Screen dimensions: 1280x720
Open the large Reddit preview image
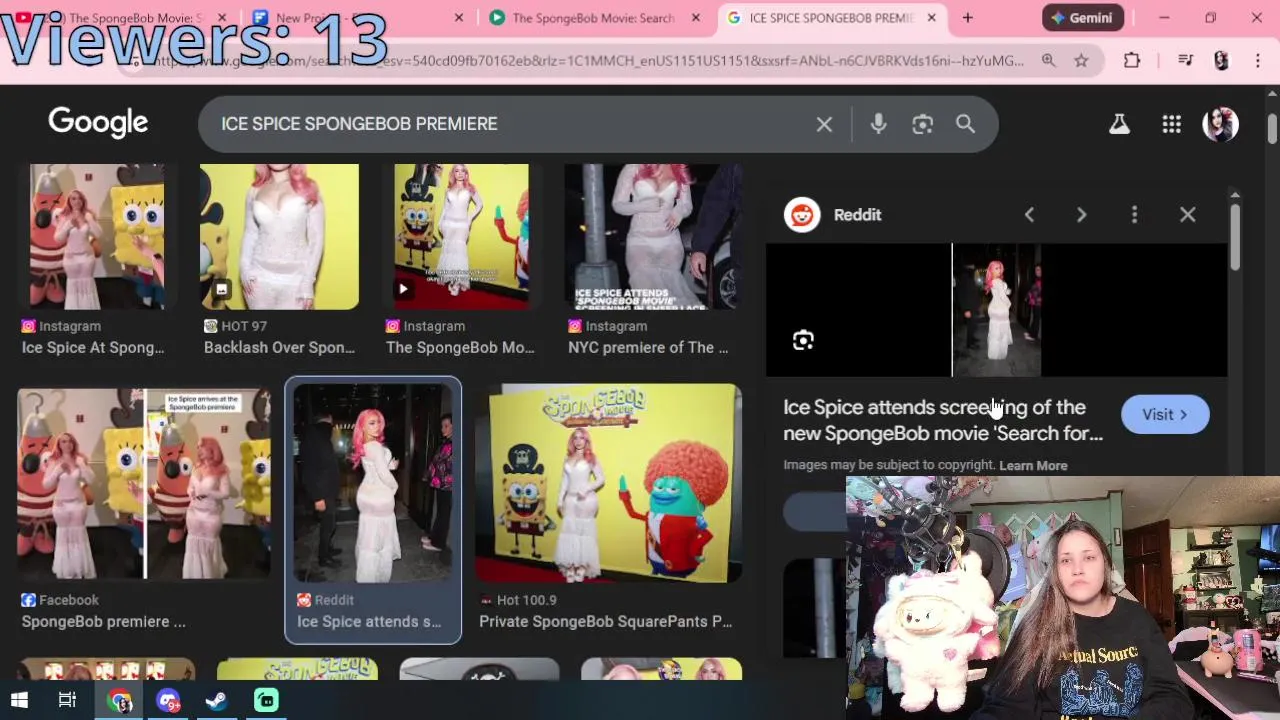click(997, 310)
